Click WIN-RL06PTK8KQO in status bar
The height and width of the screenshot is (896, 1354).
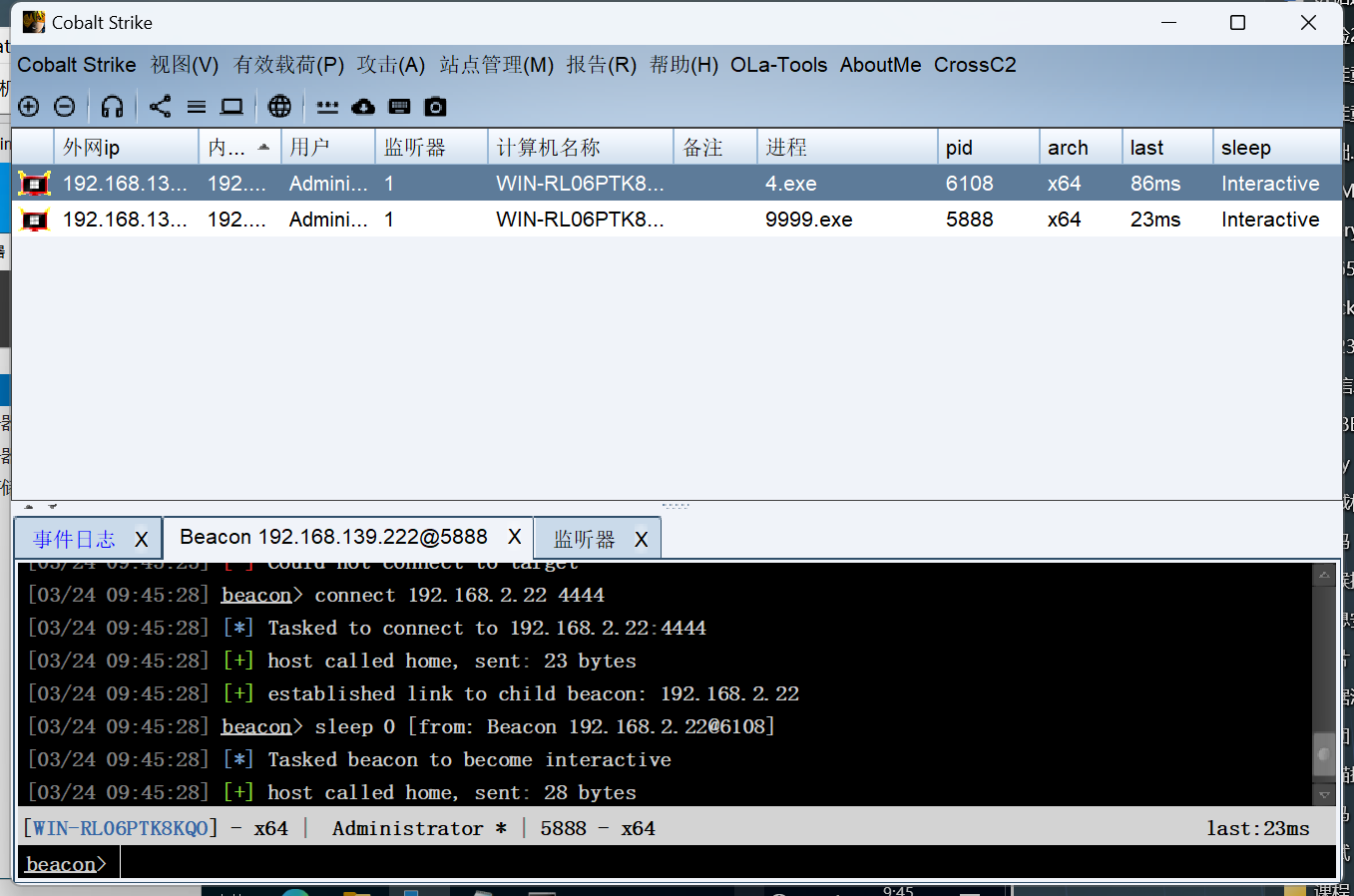pos(121,828)
